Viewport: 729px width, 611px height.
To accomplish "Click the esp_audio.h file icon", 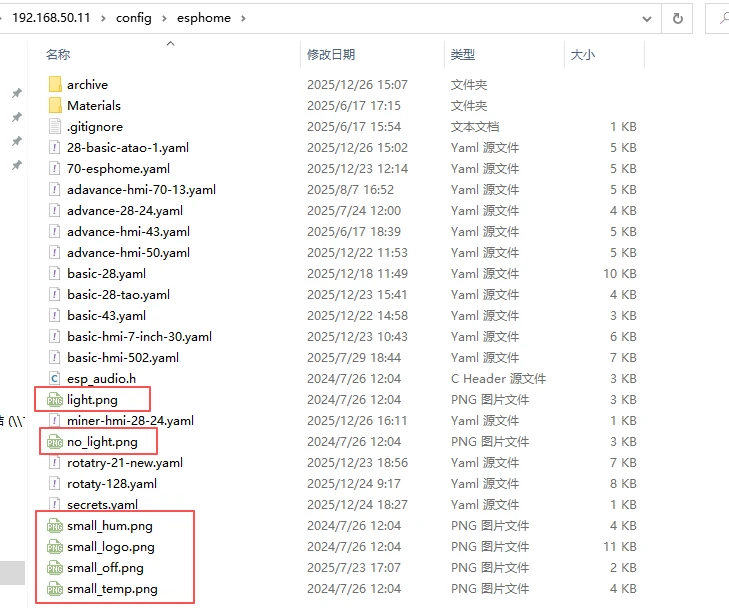I will [x=55, y=379].
